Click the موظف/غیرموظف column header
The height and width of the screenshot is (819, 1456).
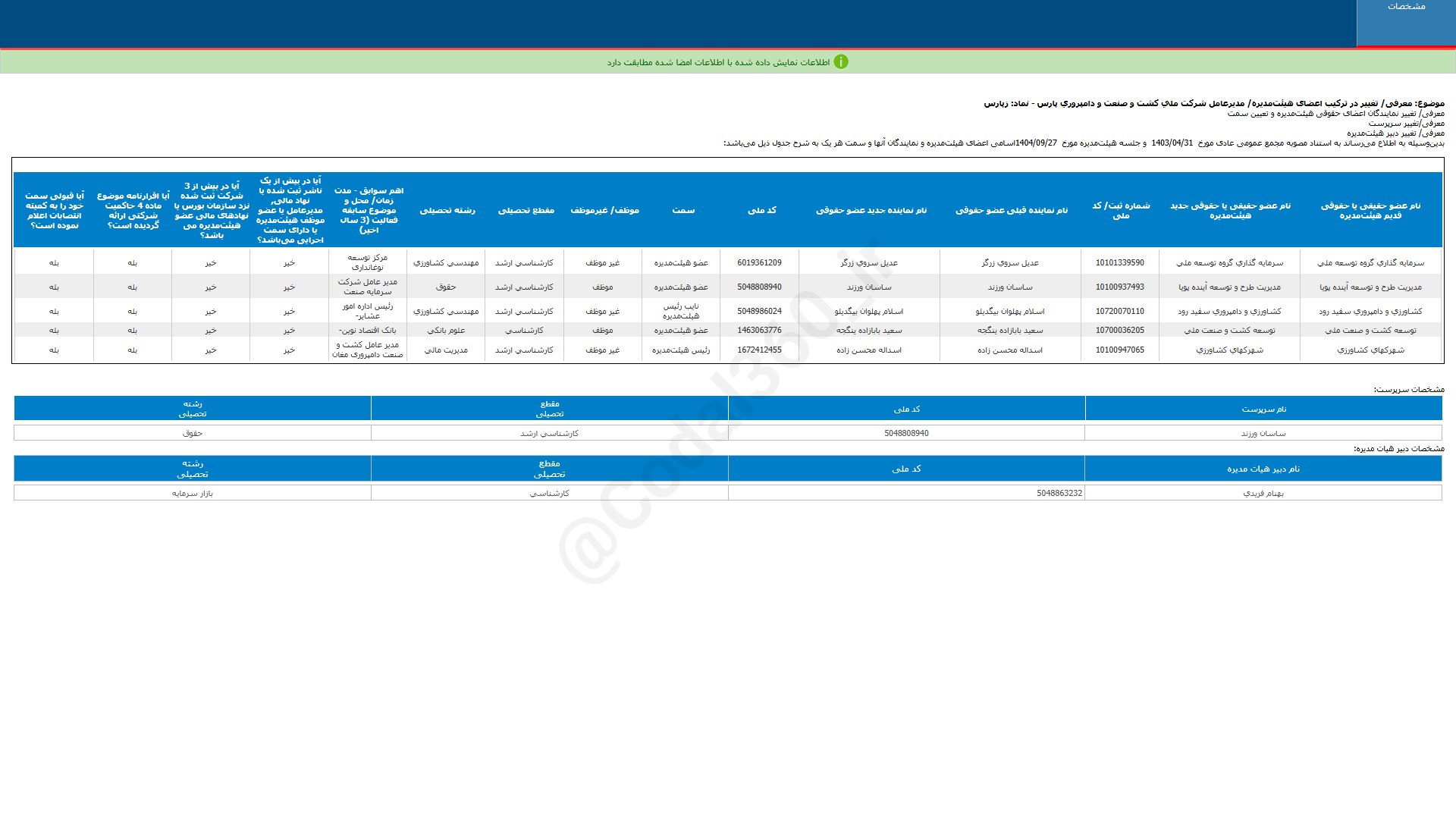604,210
